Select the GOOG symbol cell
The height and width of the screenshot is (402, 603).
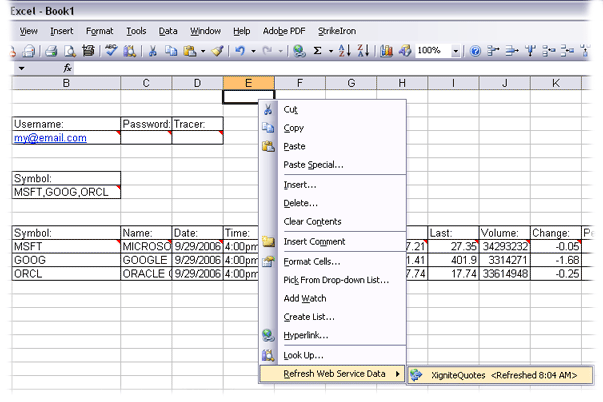tap(66, 260)
